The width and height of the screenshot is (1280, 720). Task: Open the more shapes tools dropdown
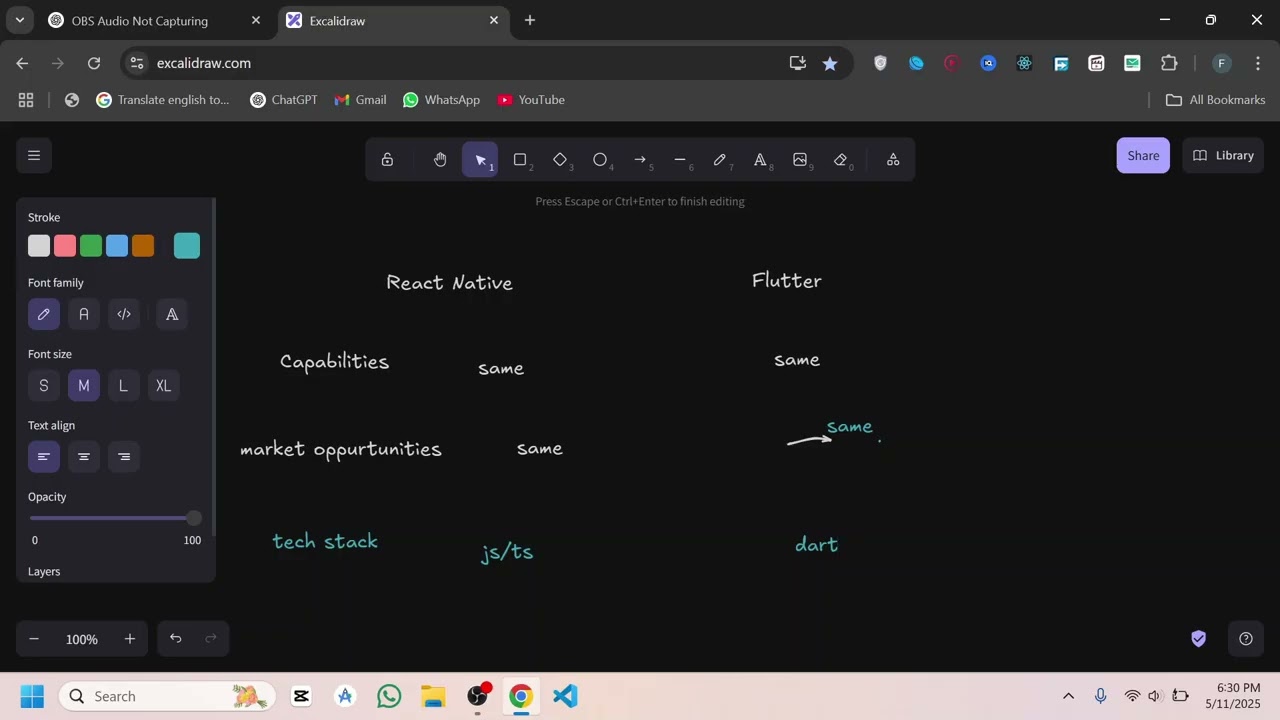pyautogui.click(x=893, y=160)
